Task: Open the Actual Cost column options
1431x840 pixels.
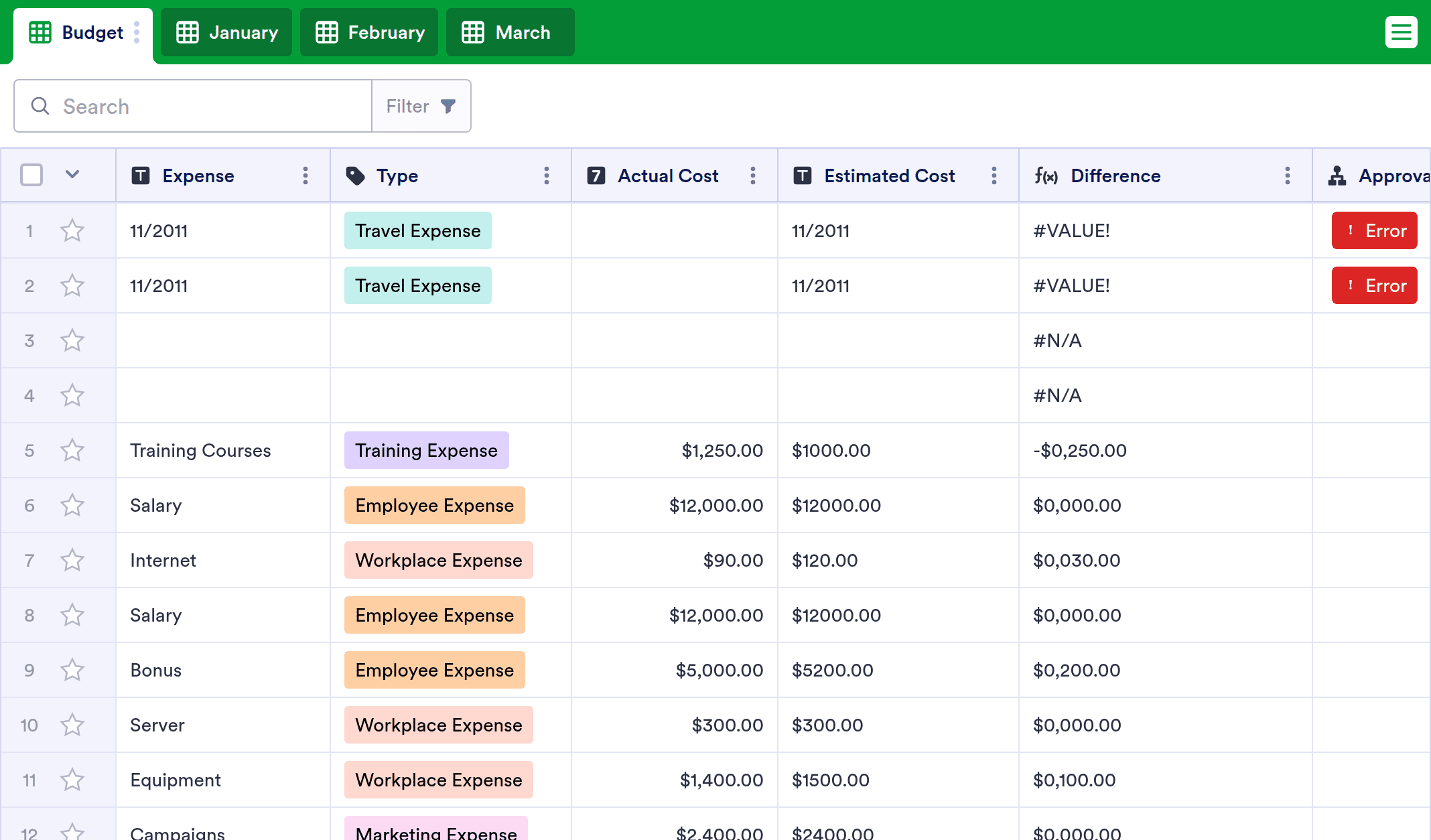Action: click(753, 176)
